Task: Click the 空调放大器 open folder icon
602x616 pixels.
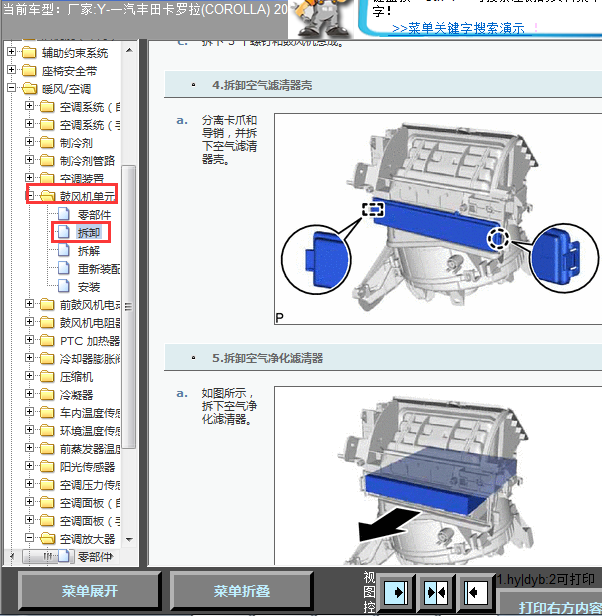Action: pos(48,539)
